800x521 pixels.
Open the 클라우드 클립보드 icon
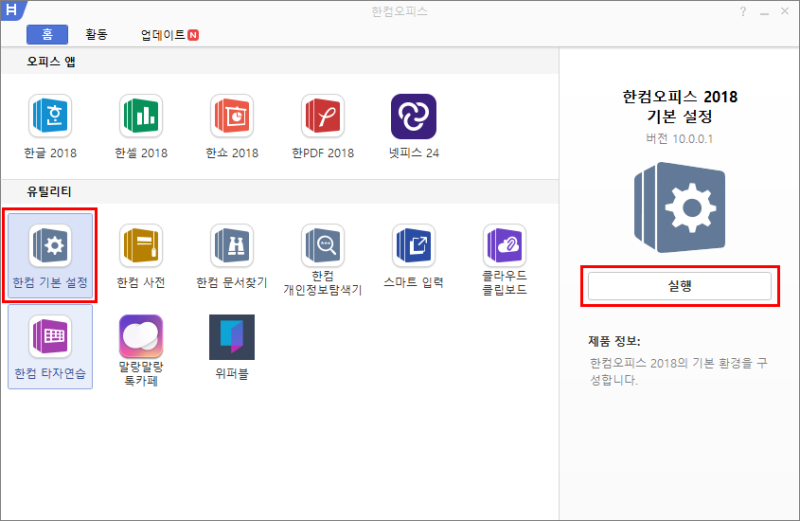click(x=504, y=246)
